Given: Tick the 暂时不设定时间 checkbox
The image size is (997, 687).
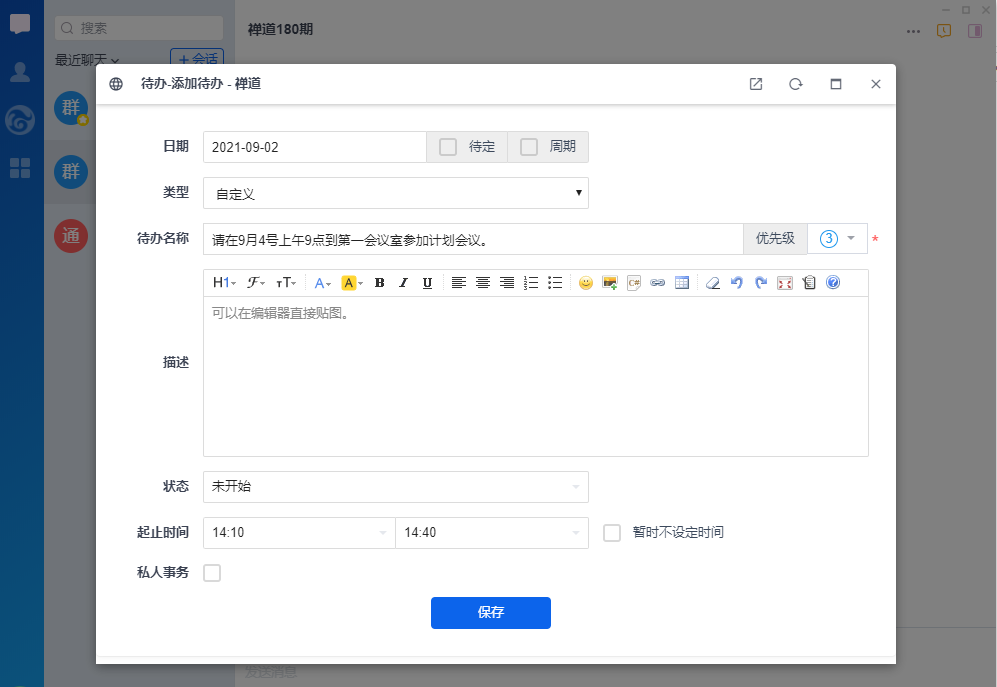Looking at the screenshot, I should pos(612,533).
